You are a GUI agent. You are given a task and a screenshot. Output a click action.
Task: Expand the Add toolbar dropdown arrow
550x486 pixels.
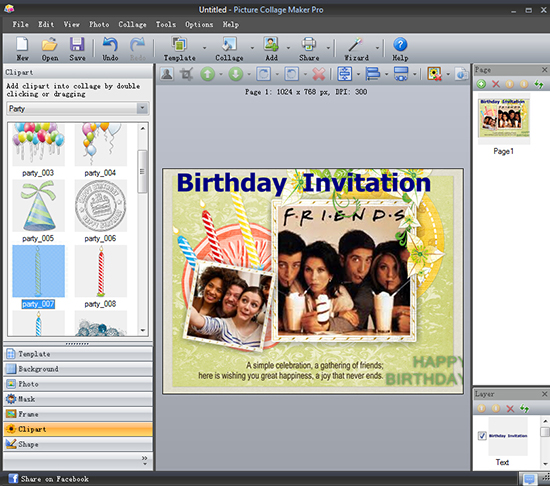pos(288,48)
